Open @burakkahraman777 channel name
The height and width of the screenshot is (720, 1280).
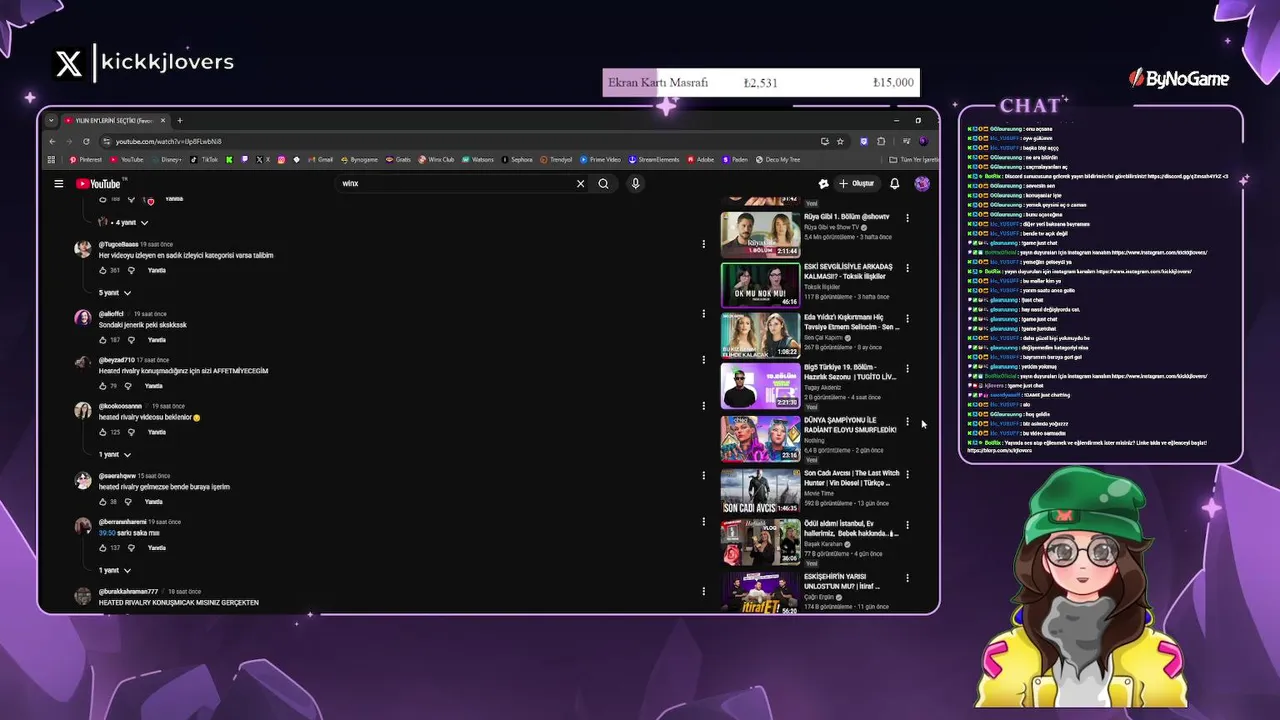pyautogui.click(x=129, y=592)
